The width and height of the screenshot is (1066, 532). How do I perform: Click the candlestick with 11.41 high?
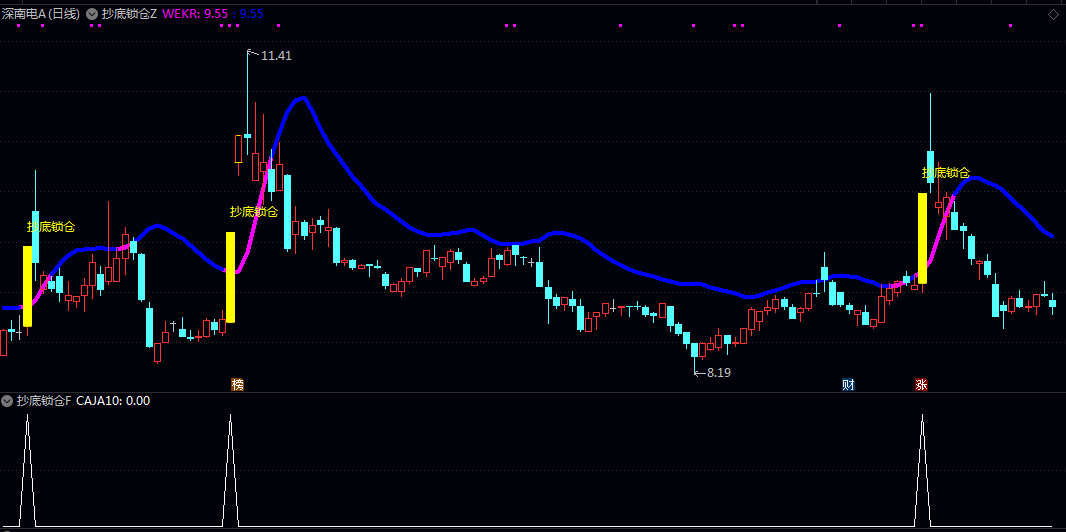click(247, 136)
